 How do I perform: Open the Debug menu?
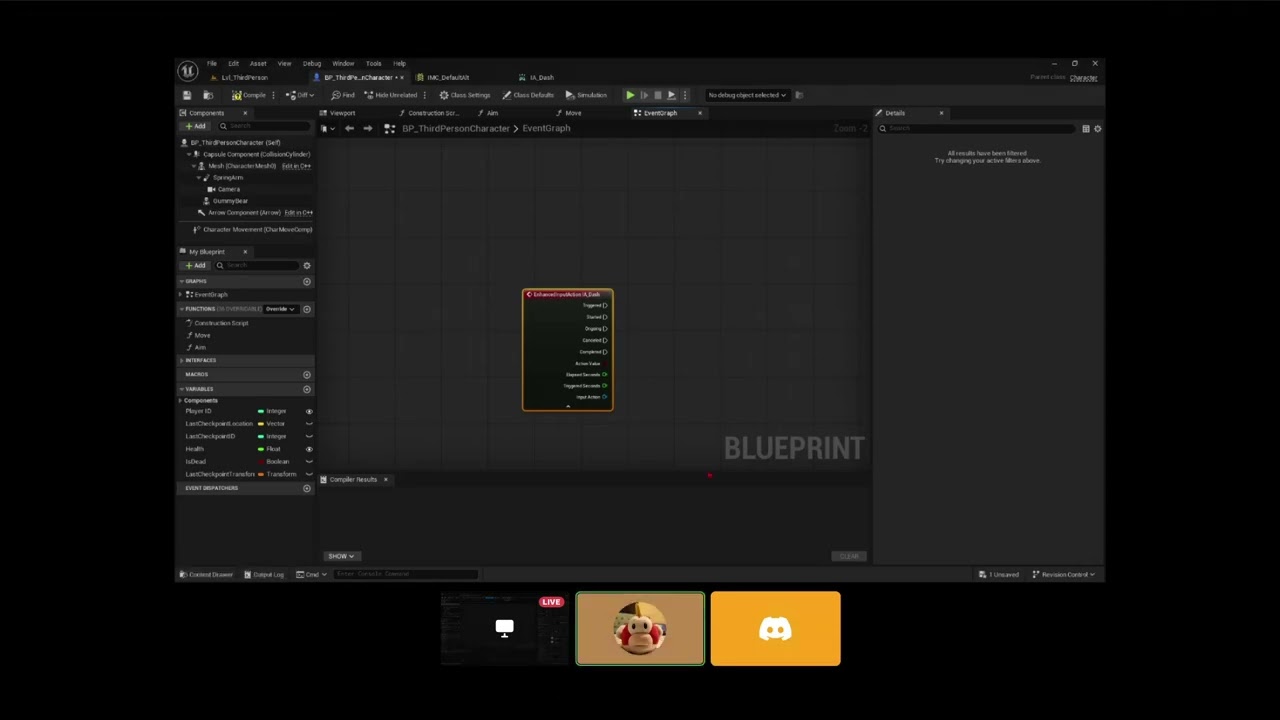(x=312, y=63)
